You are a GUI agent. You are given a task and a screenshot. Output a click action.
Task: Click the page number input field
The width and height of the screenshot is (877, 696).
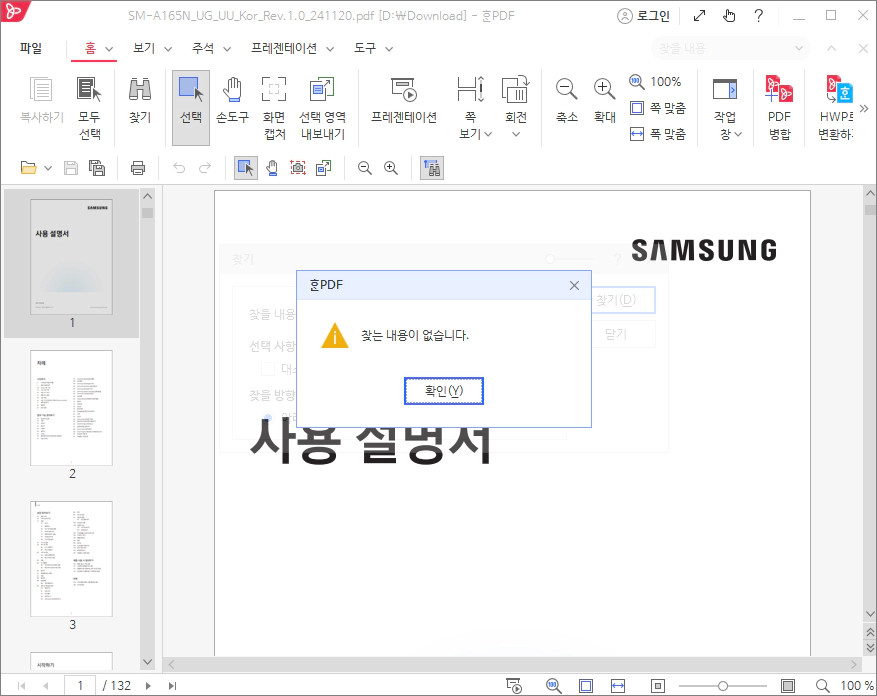(80, 685)
